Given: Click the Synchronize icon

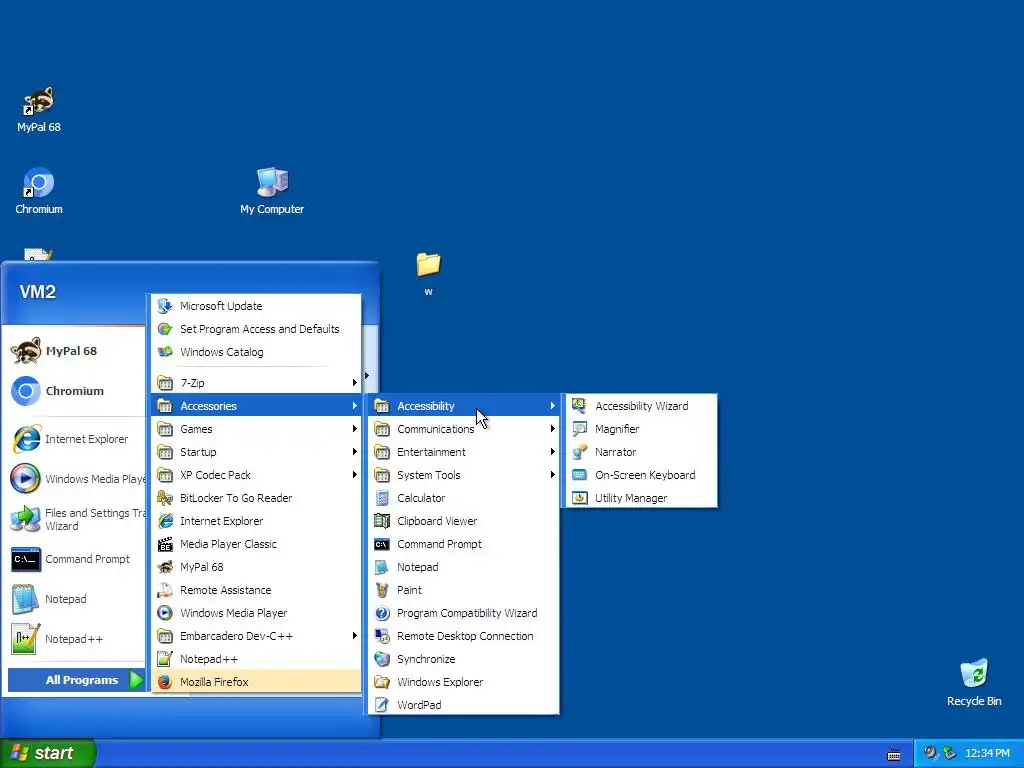Looking at the screenshot, I should pos(382,659).
